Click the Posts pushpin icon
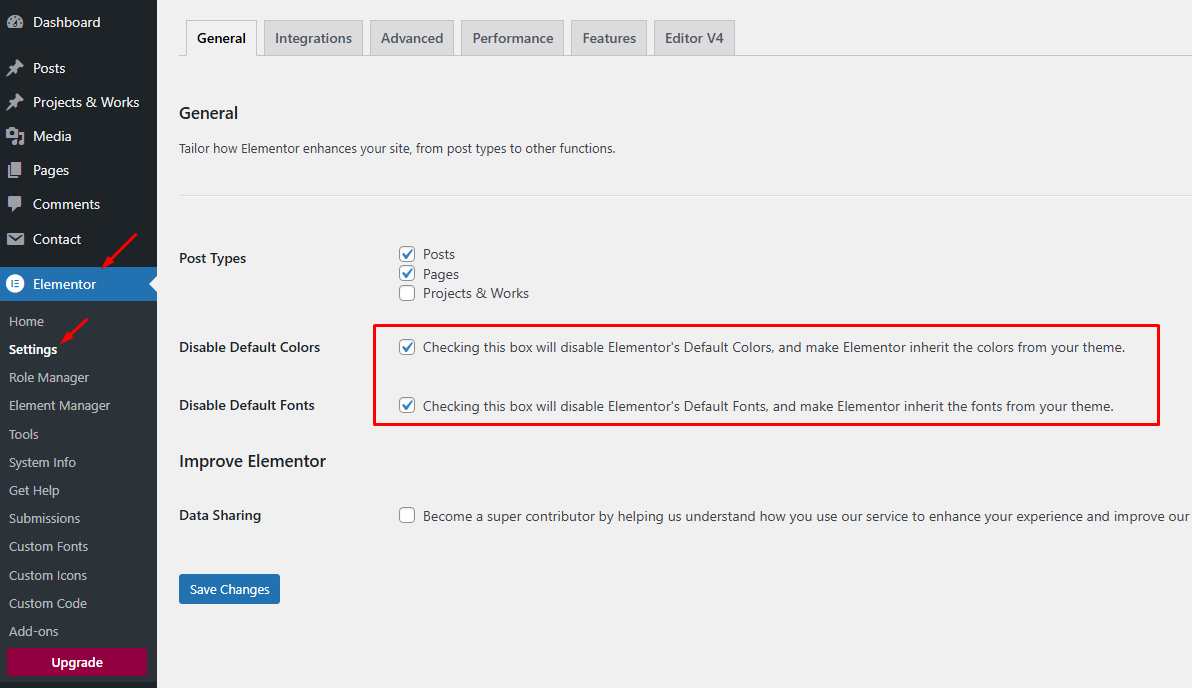The height and width of the screenshot is (688, 1192). (15, 68)
